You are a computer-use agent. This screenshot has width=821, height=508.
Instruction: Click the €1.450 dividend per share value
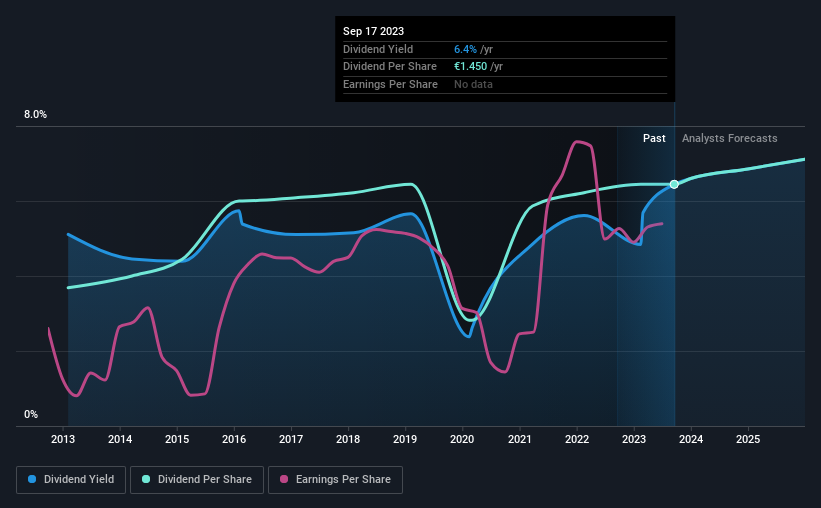470,67
